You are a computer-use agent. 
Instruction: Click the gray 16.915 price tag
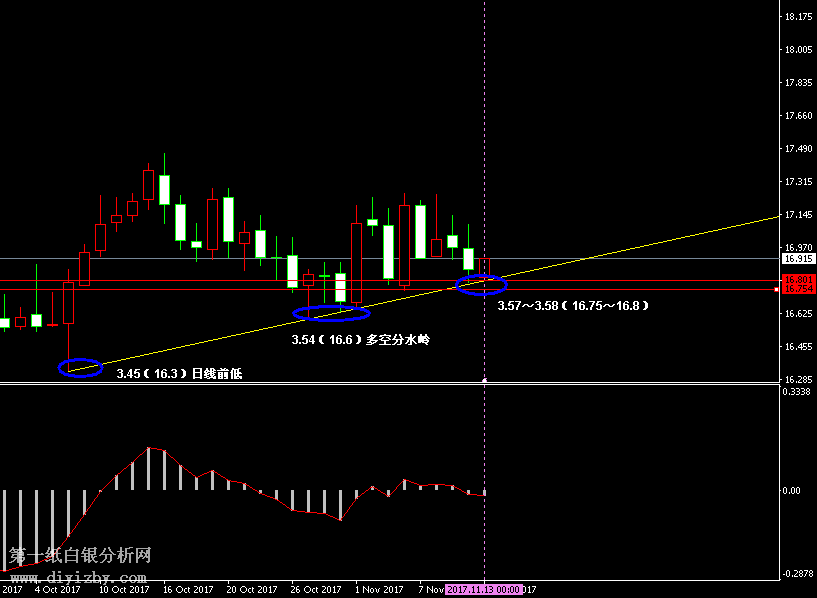[796, 258]
